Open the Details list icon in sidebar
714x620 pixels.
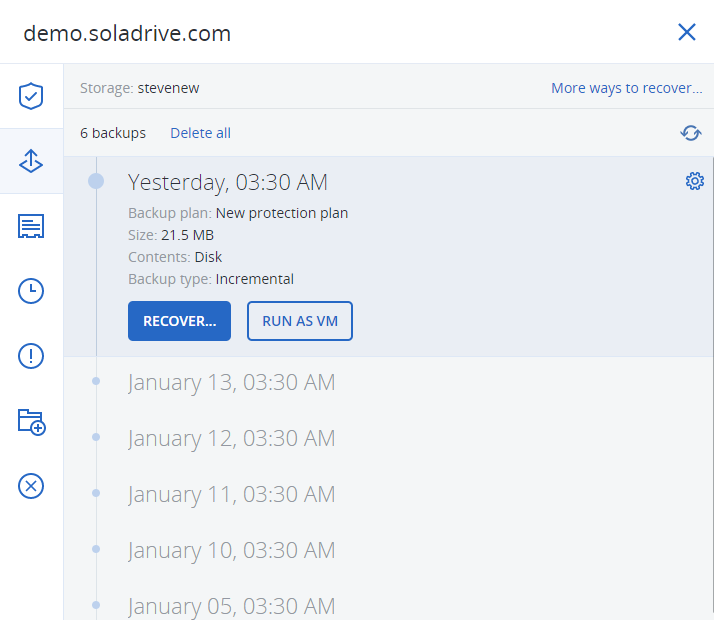tap(31, 226)
